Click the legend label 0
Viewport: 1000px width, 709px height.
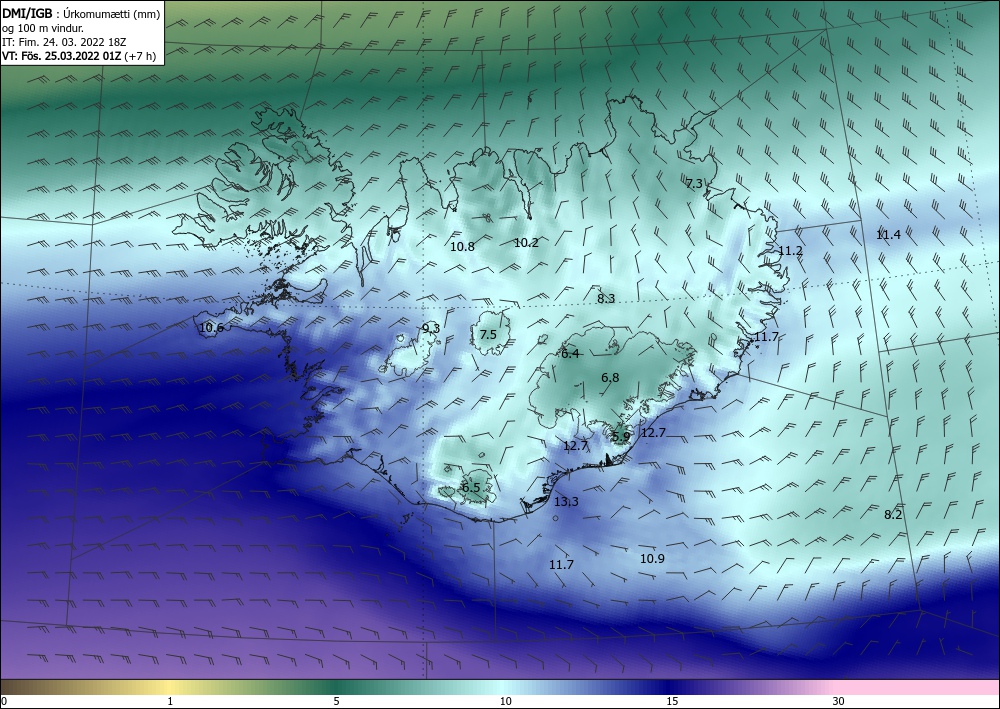4,702
